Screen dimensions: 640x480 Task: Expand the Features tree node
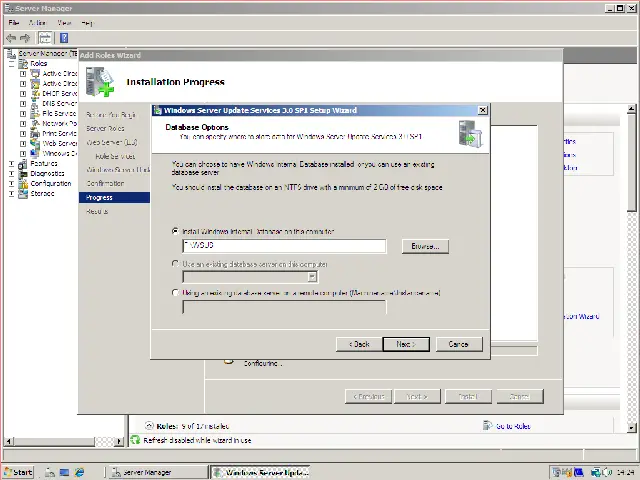[x=11, y=164]
